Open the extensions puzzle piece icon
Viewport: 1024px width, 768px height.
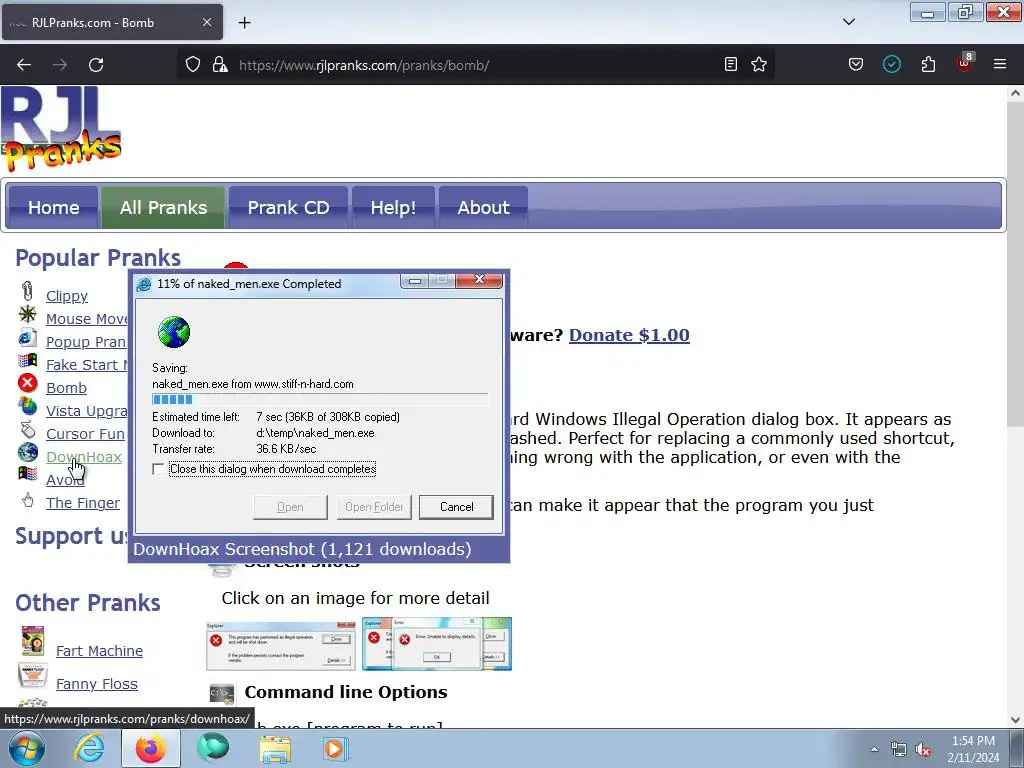(x=928, y=64)
